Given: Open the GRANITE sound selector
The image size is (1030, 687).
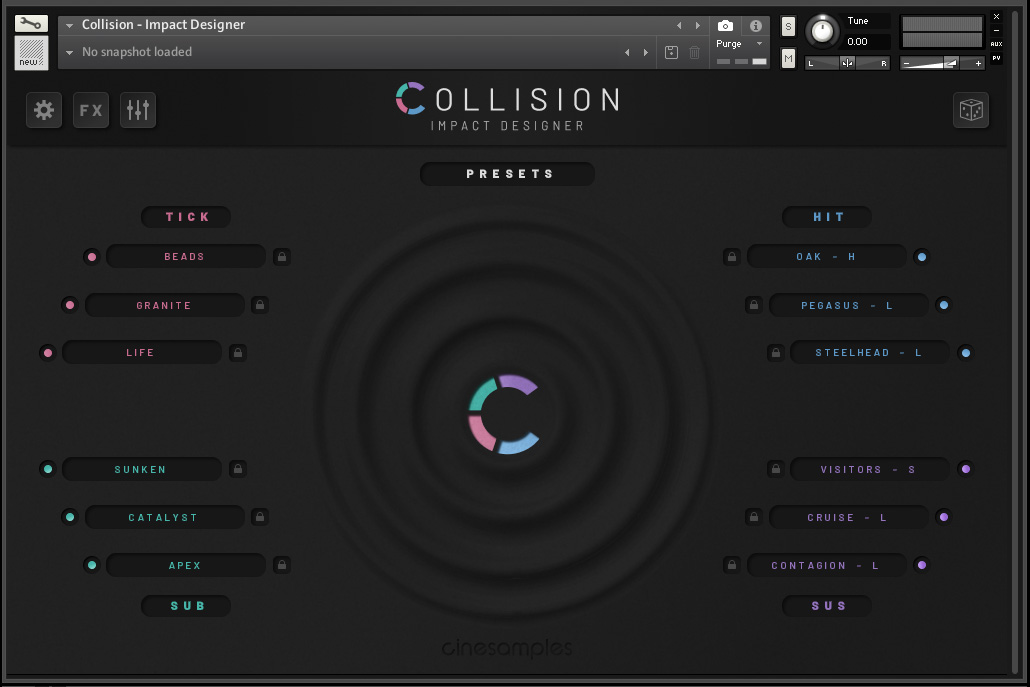Looking at the screenshot, I should coord(164,305).
